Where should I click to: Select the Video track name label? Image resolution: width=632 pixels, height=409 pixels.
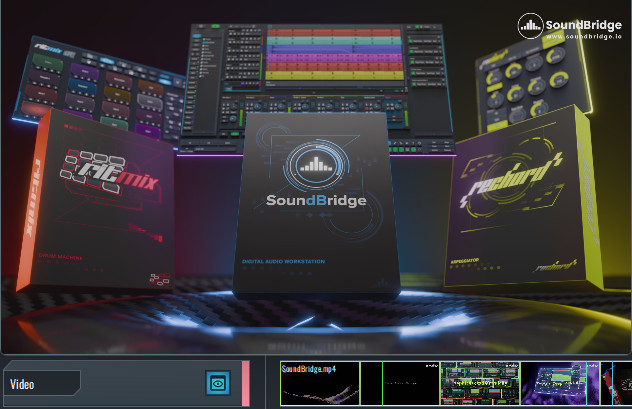click(42, 383)
